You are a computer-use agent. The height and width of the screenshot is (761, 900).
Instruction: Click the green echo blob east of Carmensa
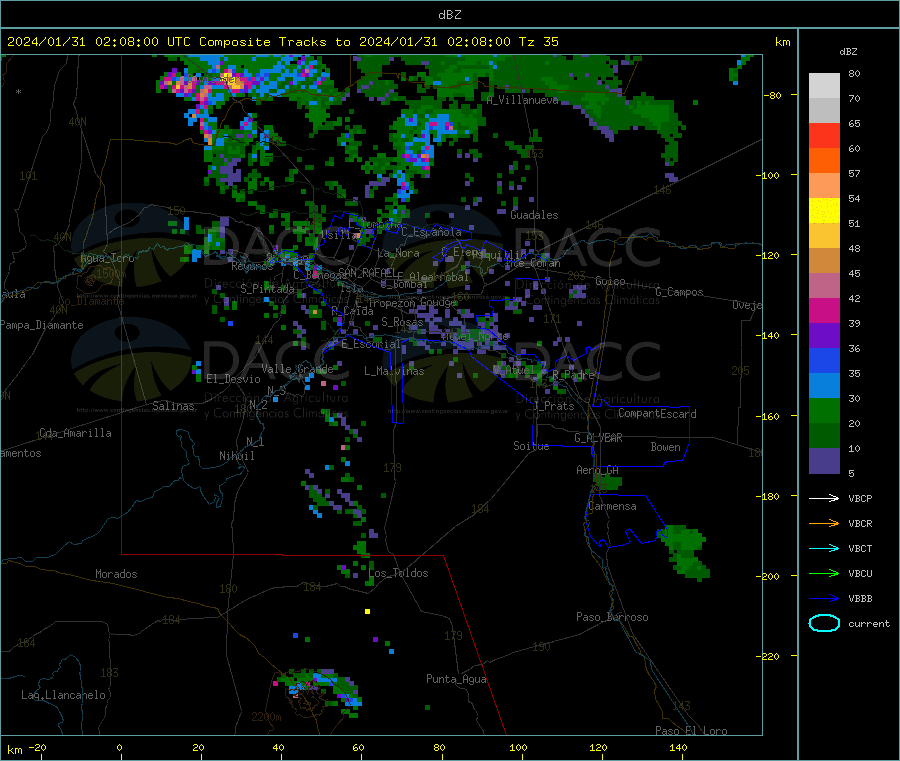click(x=685, y=551)
